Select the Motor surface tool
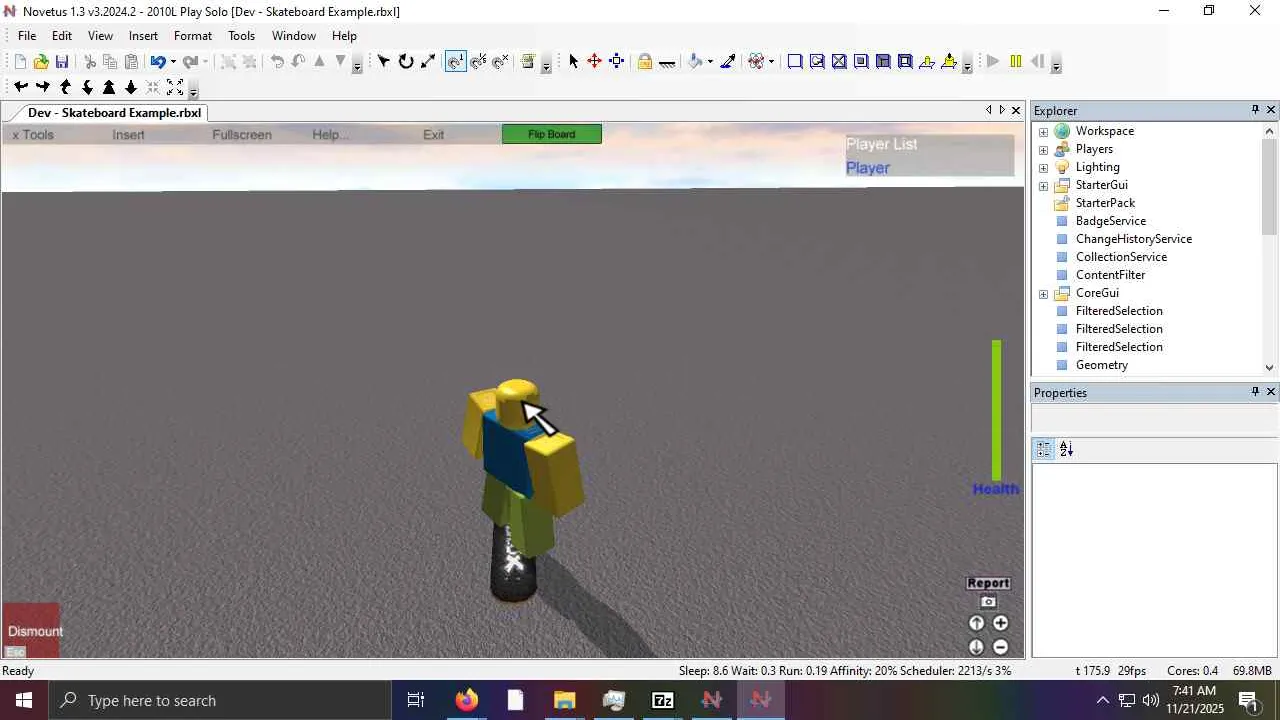The height and width of the screenshot is (720, 1280). tap(949, 62)
